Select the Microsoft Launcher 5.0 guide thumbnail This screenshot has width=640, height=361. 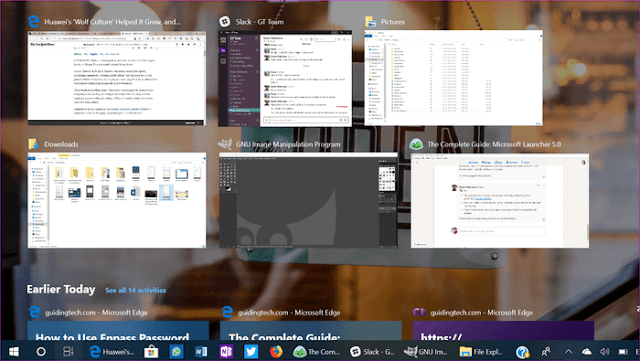click(x=500, y=201)
